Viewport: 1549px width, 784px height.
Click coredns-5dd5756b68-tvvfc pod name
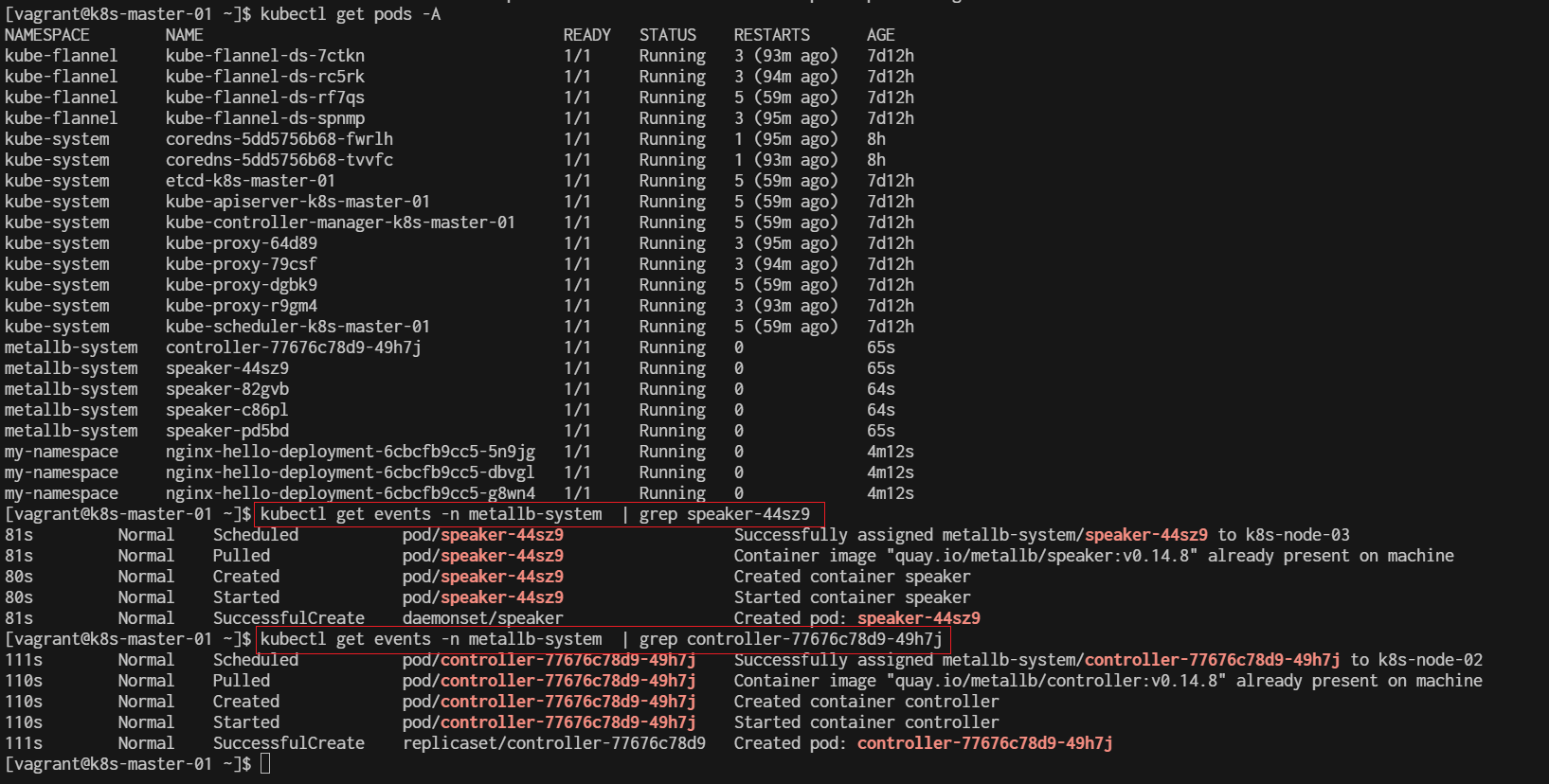click(279, 160)
